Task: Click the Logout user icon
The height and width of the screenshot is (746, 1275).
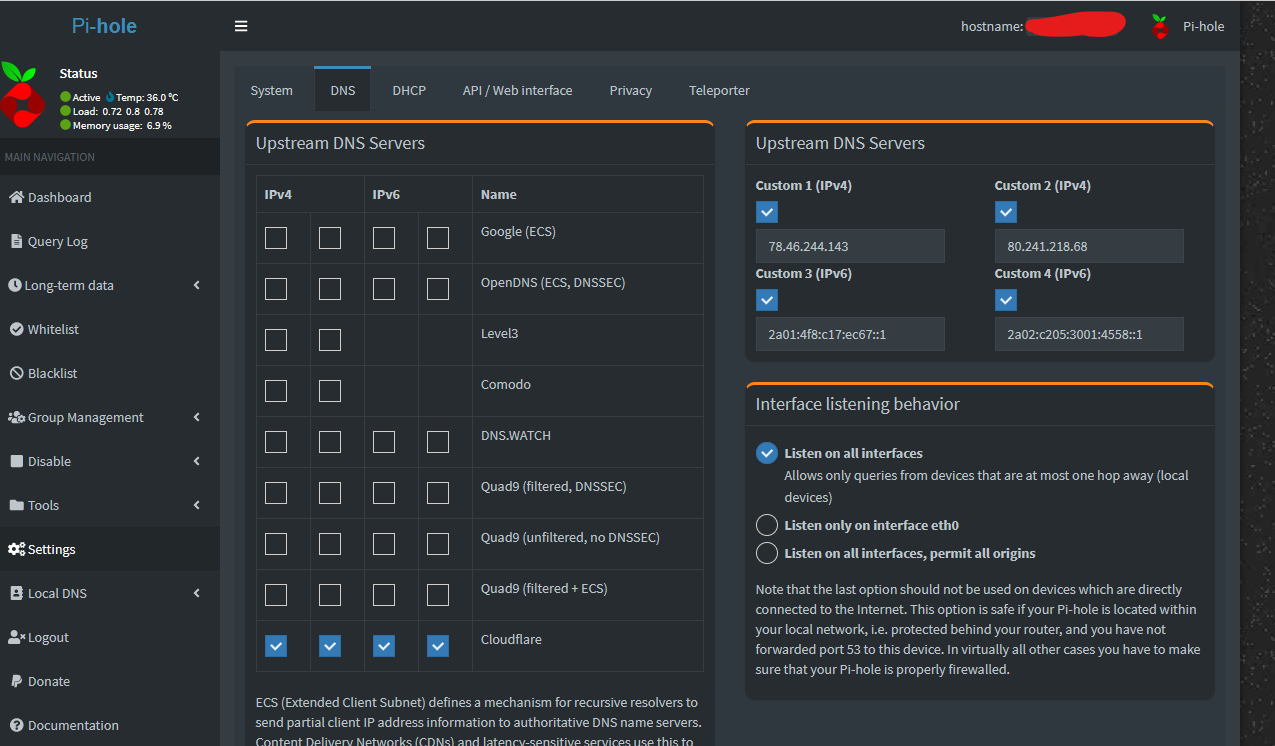Action: click(x=17, y=637)
